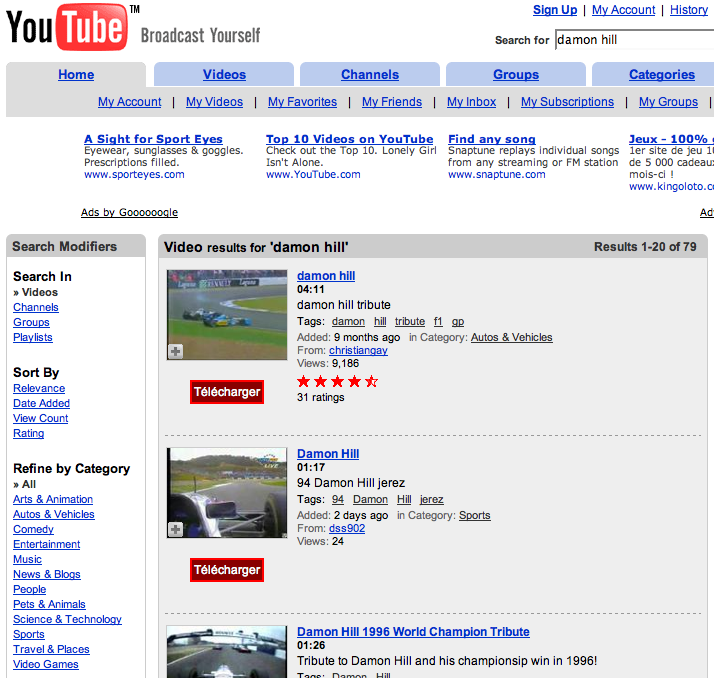Click the 'f1' tag
This screenshot has width=714, height=678.
click(438, 322)
